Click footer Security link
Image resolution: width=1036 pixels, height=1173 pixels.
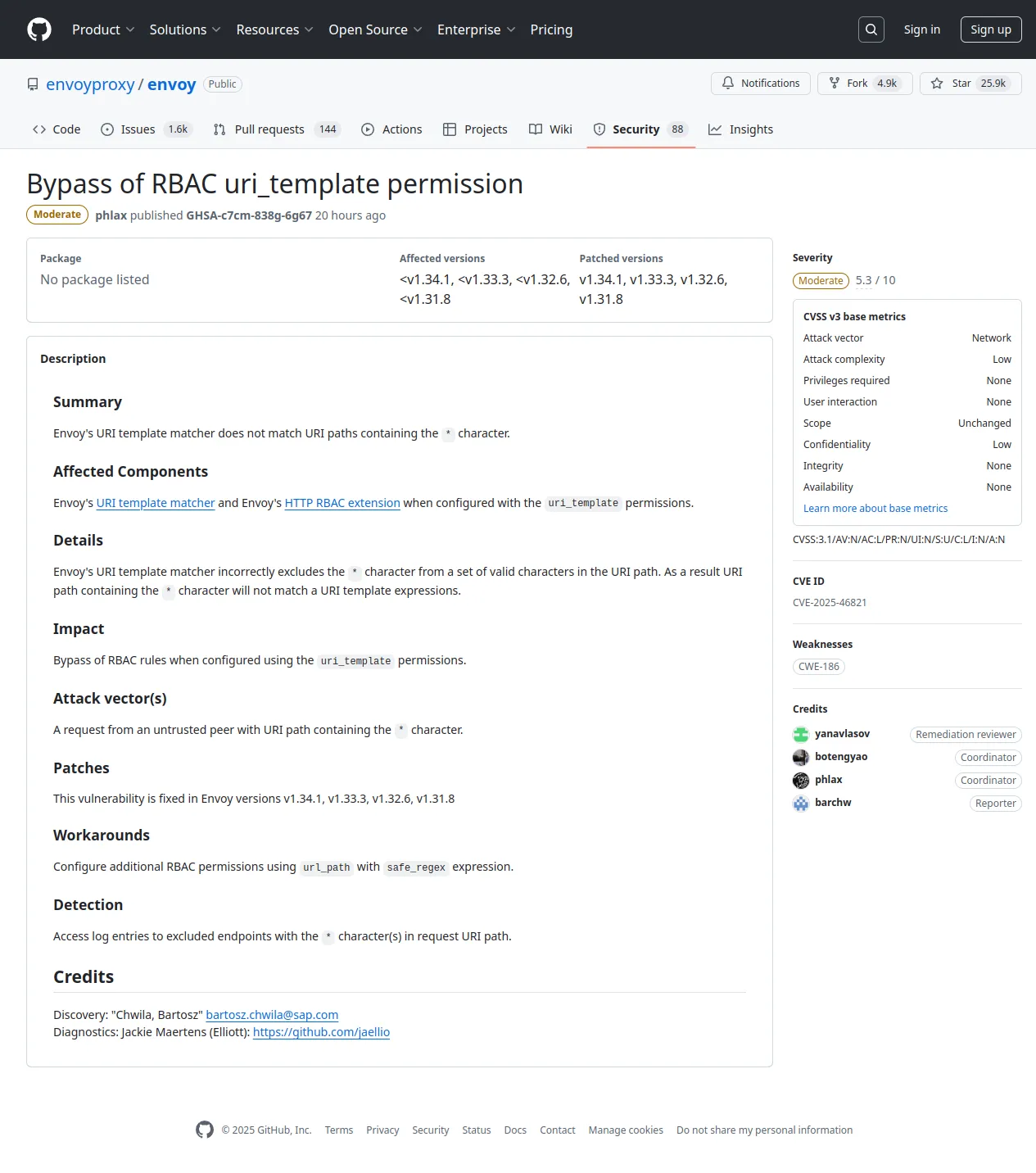coord(431,1130)
